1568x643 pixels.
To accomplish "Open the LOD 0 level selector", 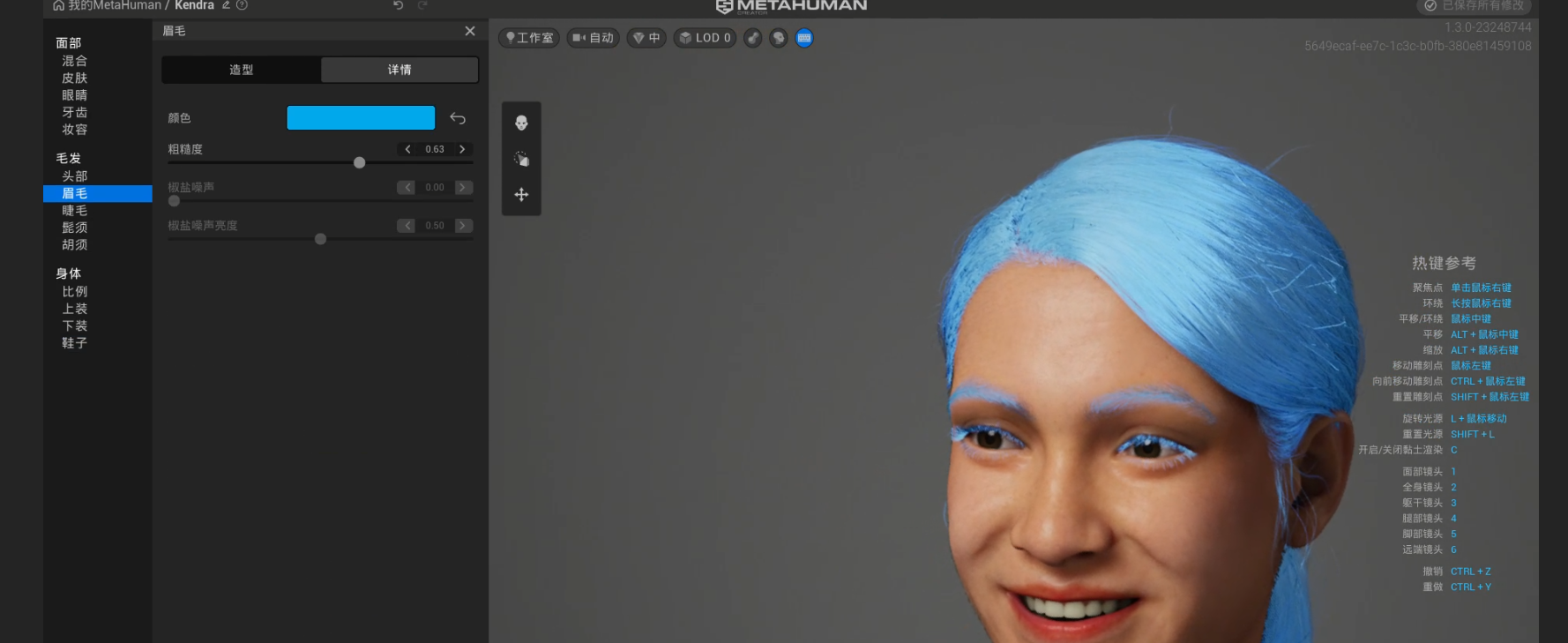I will pos(705,38).
